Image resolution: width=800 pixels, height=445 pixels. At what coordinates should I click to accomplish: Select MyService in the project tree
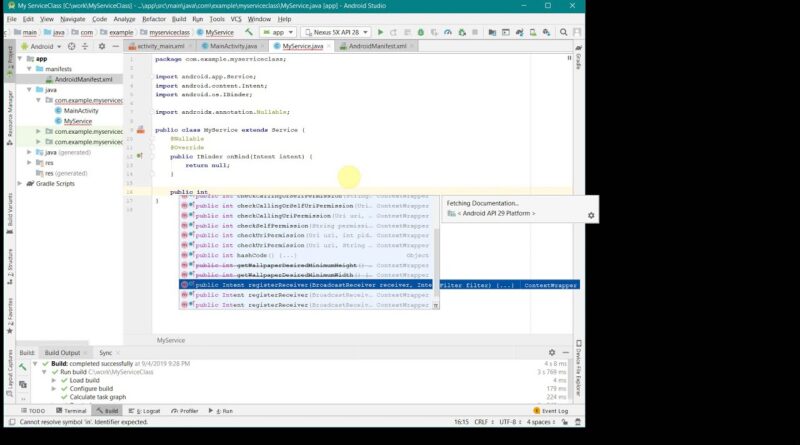point(78,121)
